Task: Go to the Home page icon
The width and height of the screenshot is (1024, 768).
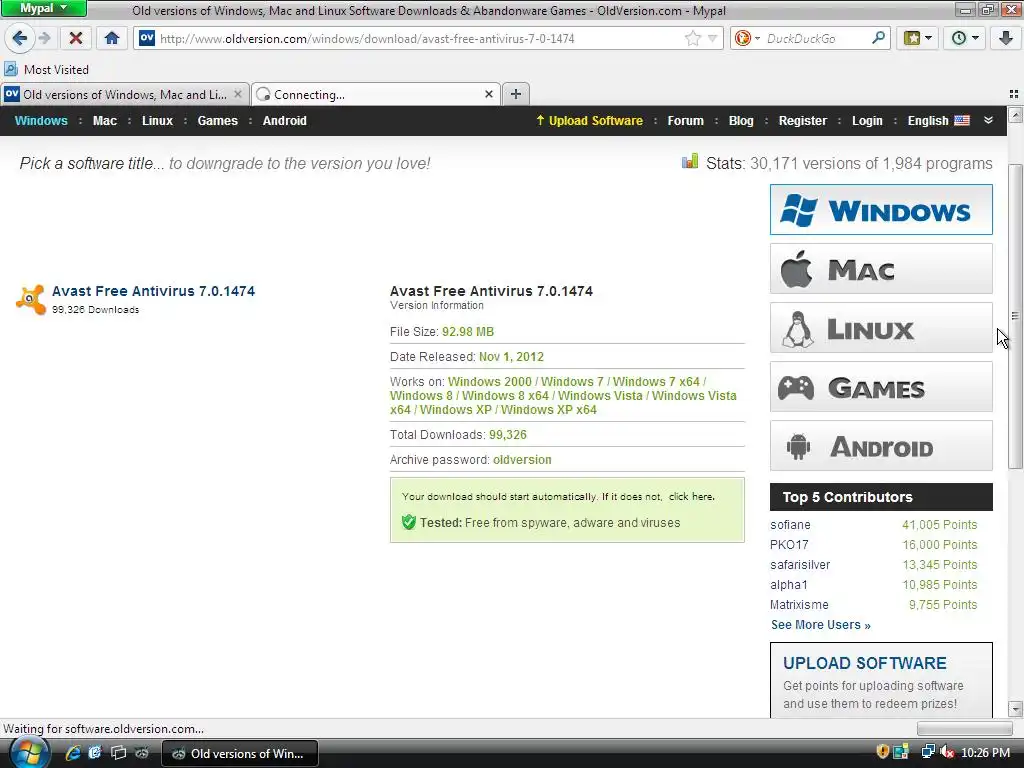Action: pos(112,39)
